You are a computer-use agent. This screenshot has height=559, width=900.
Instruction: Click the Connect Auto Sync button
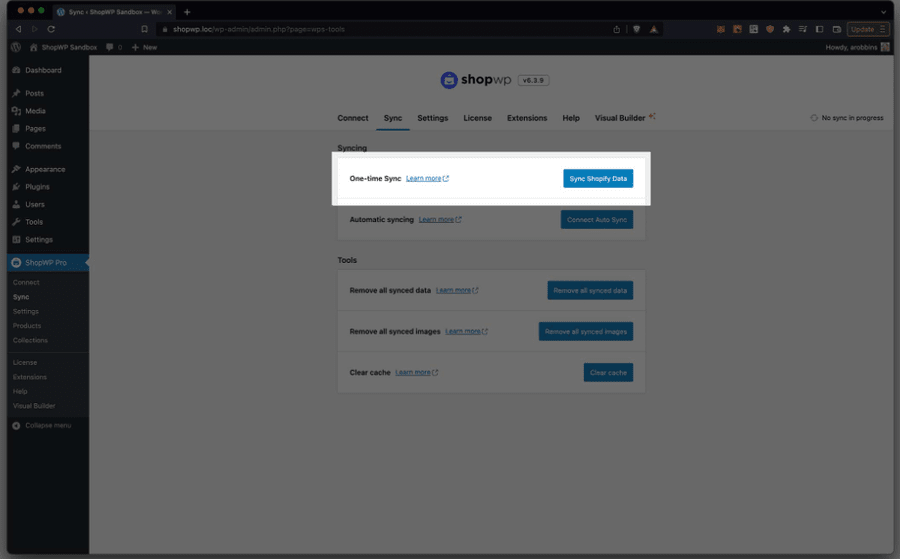tap(596, 220)
